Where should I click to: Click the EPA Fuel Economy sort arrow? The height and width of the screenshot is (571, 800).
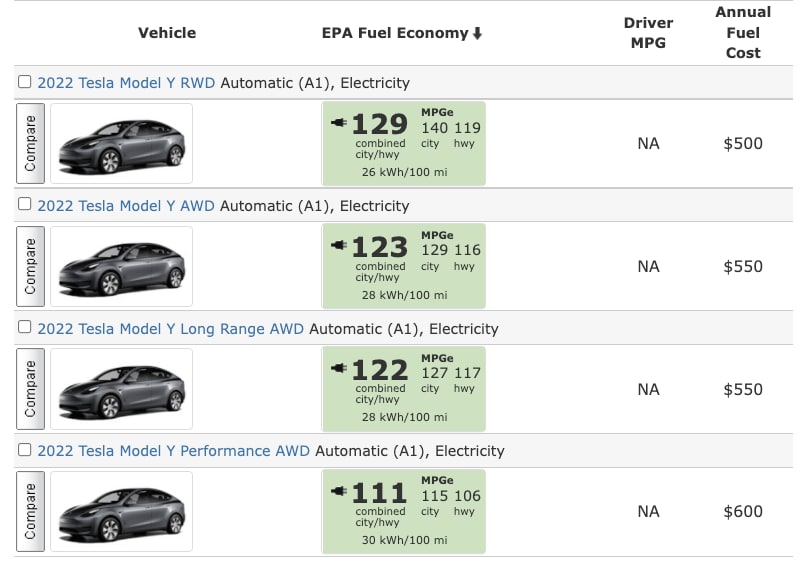[477, 34]
